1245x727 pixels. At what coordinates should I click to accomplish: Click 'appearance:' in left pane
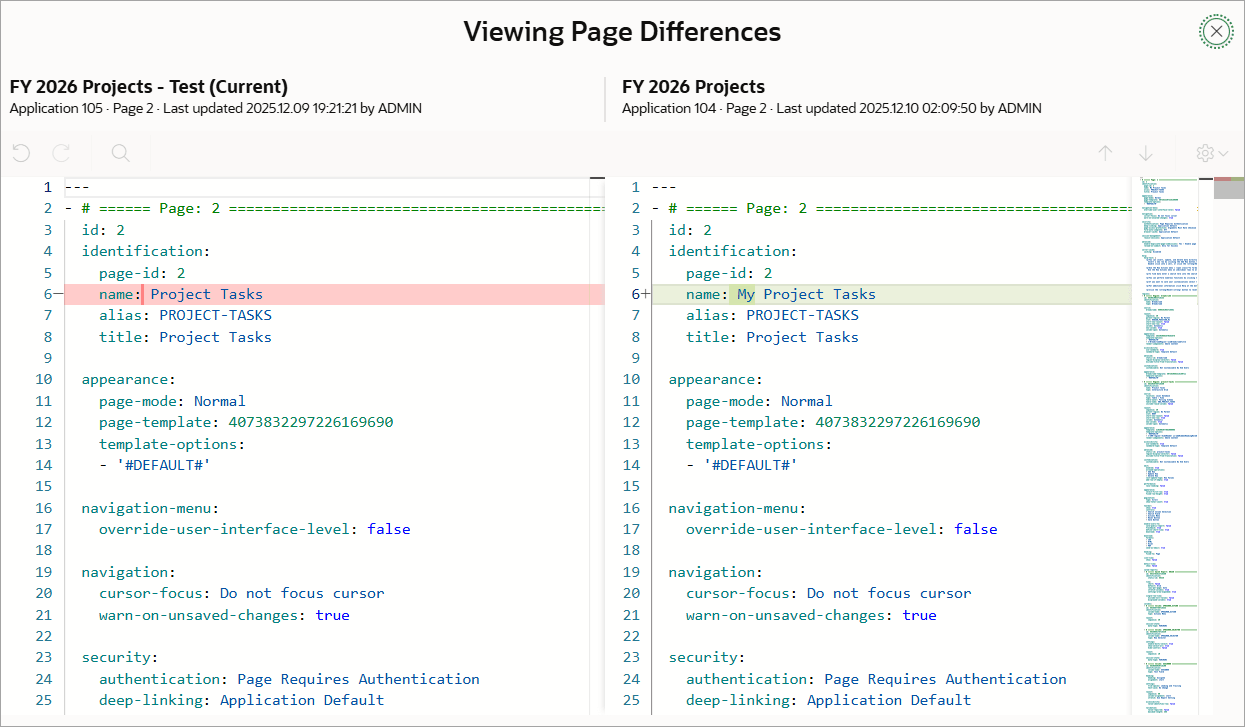pyautogui.click(x=128, y=379)
